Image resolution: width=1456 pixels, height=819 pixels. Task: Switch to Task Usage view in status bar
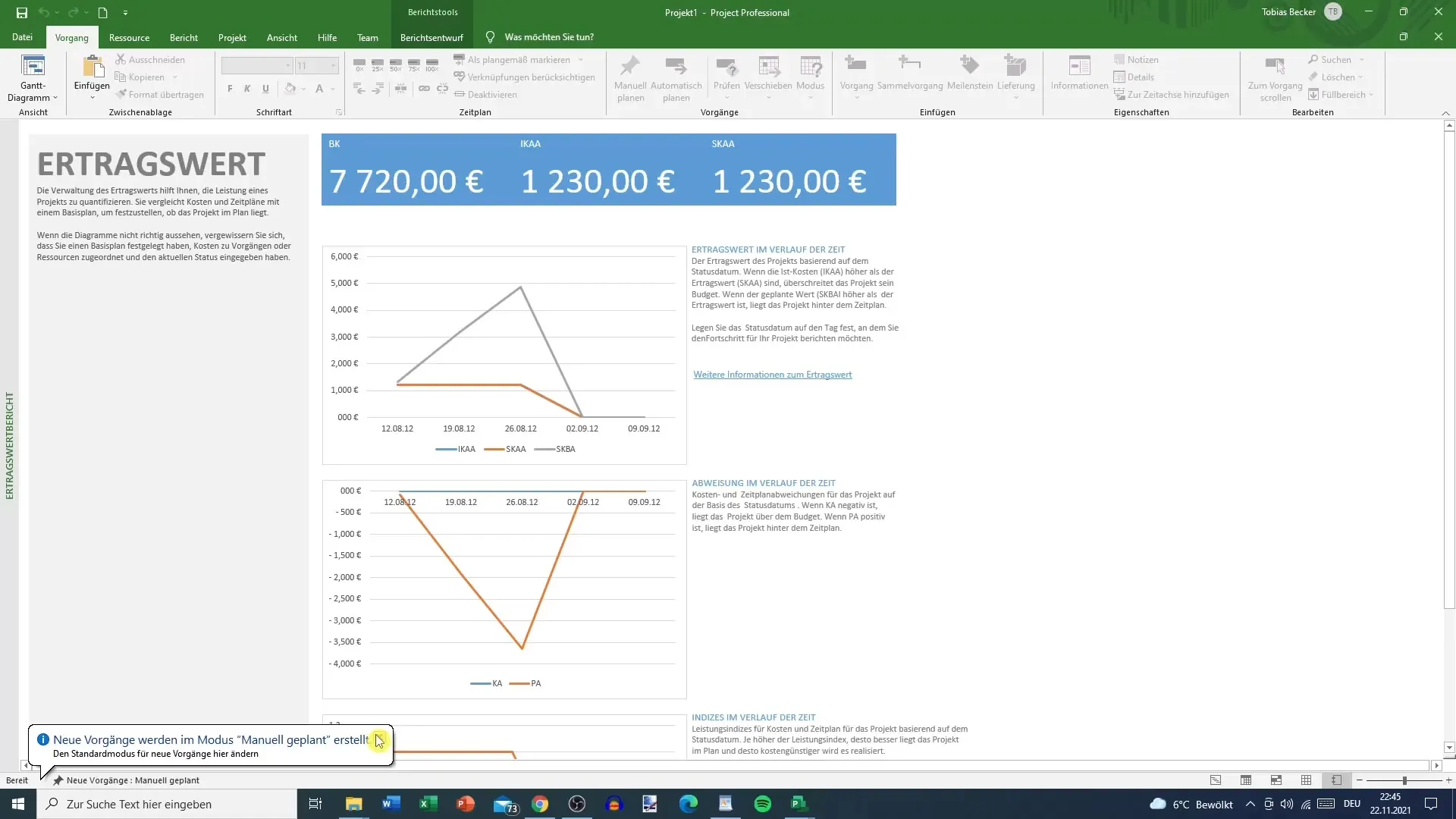pyautogui.click(x=1246, y=780)
